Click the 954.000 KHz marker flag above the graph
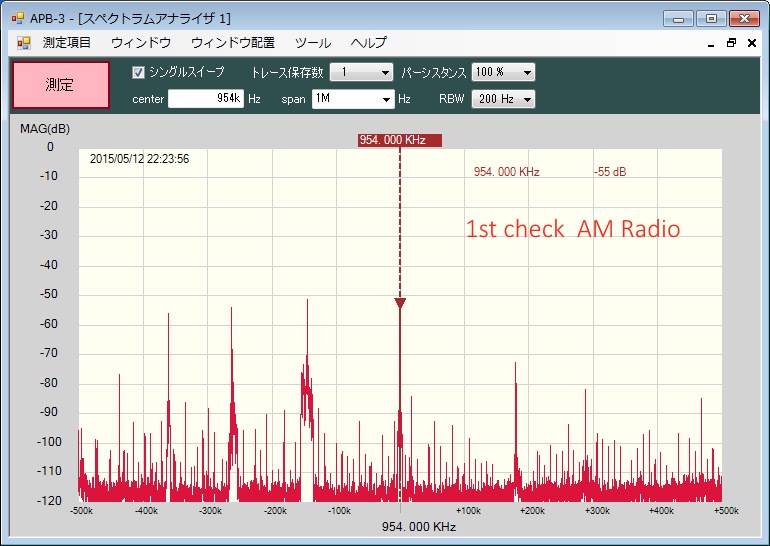770x546 pixels. click(x=400, y=140)
